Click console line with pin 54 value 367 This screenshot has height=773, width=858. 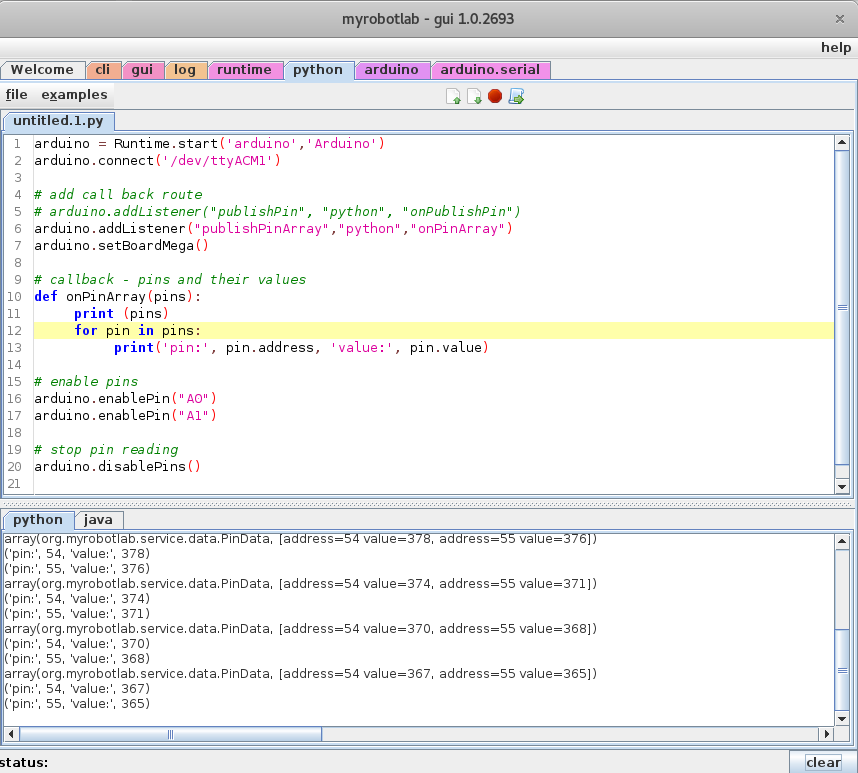point(77,688)
